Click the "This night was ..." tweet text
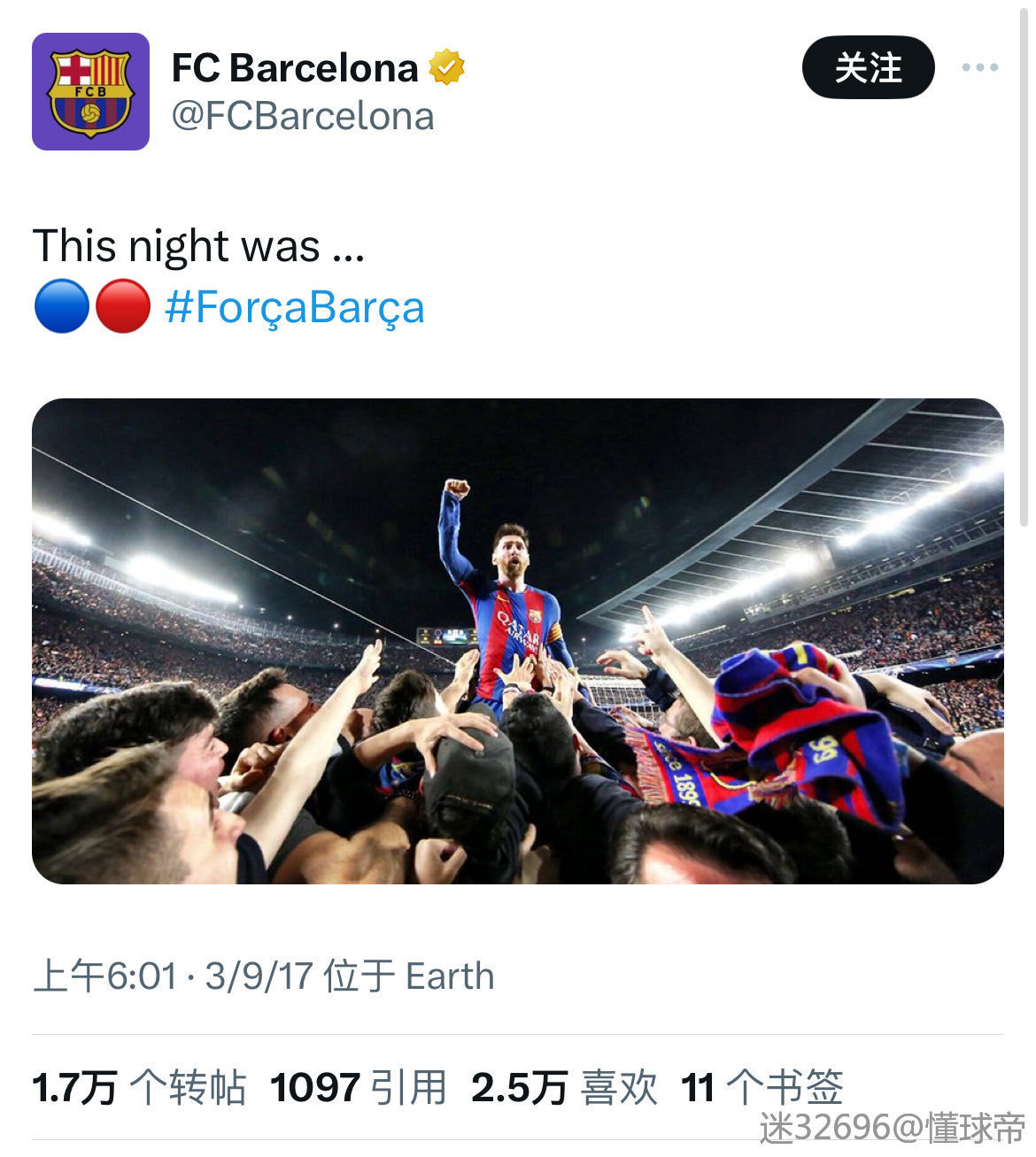Viewport: 1036px width, 1157px height. pos(199,246)
